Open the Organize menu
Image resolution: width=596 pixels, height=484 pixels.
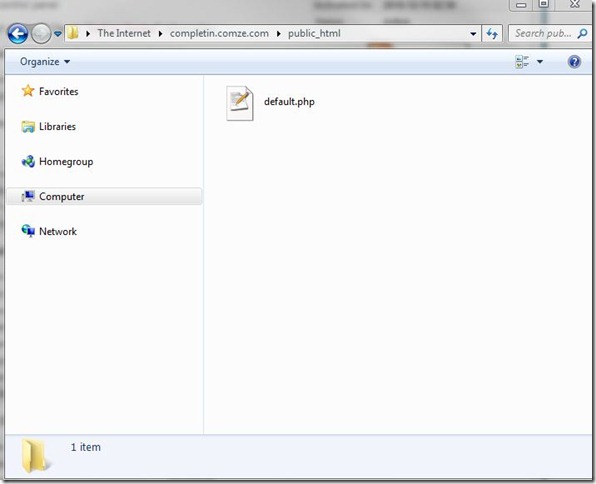pyautogui.click(x=45, y=62)
